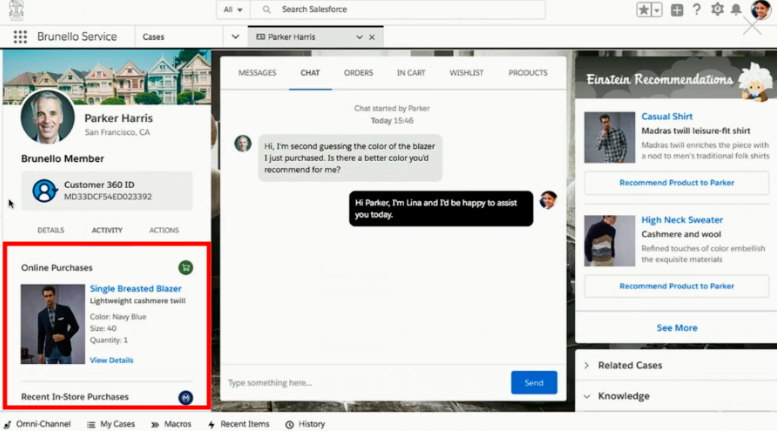The image size is (777, 431).
Task: Recommend the High Neck Sweater to Parker
Action: 677,286
